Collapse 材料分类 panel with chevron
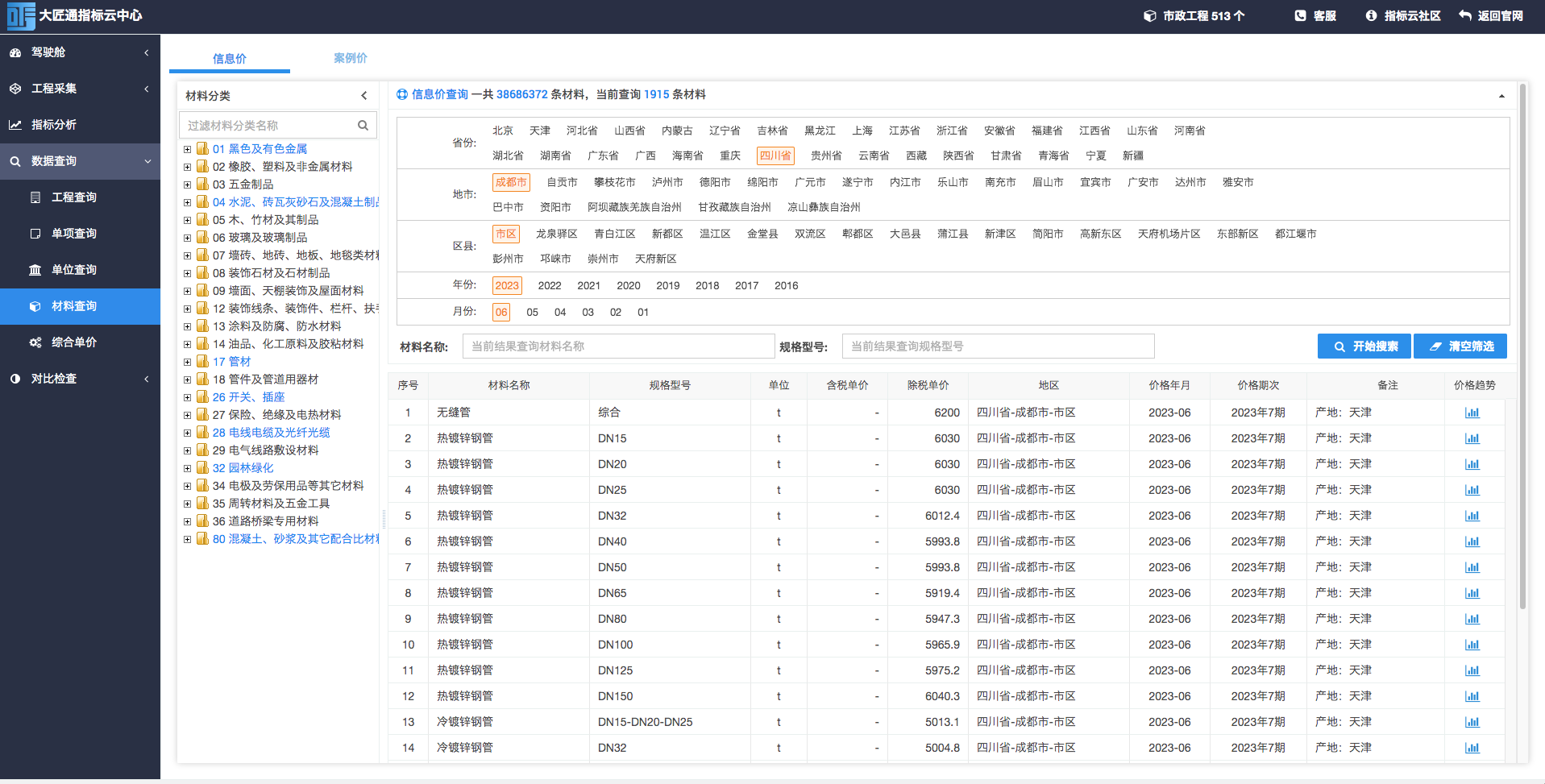 pyautogui.click(x=364, y=96)
